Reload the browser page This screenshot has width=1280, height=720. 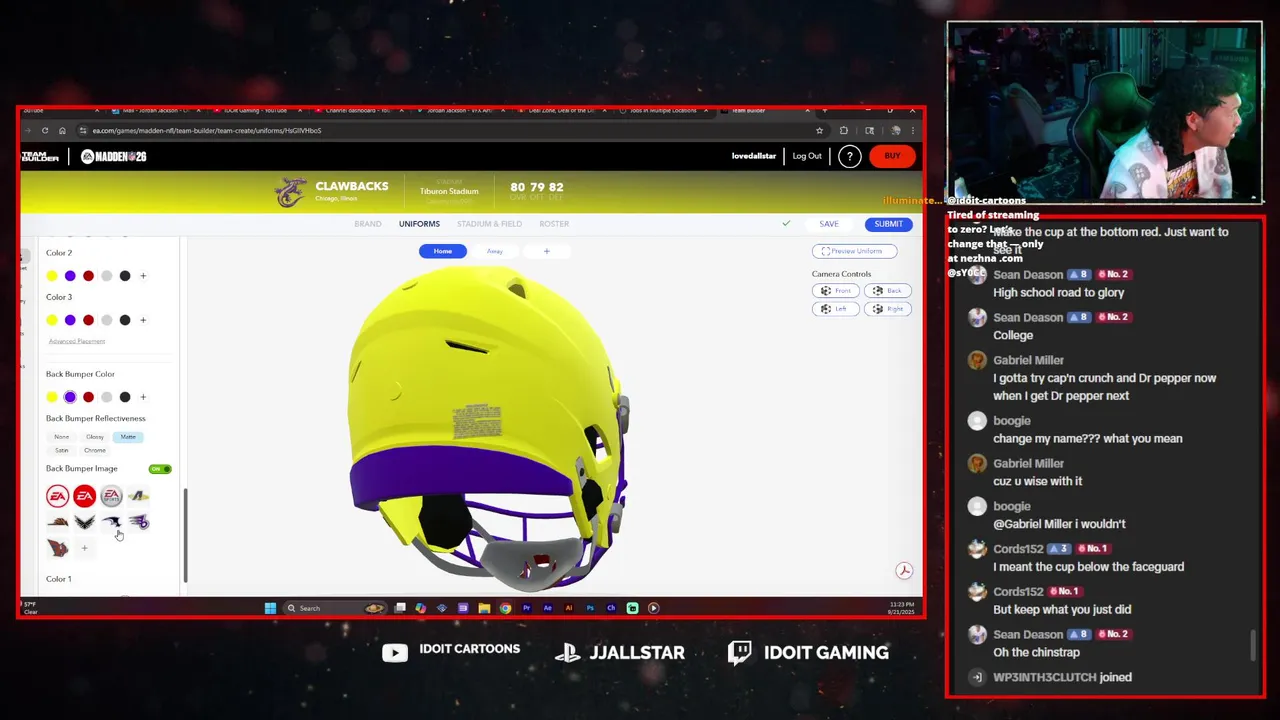tap(45, 130)
